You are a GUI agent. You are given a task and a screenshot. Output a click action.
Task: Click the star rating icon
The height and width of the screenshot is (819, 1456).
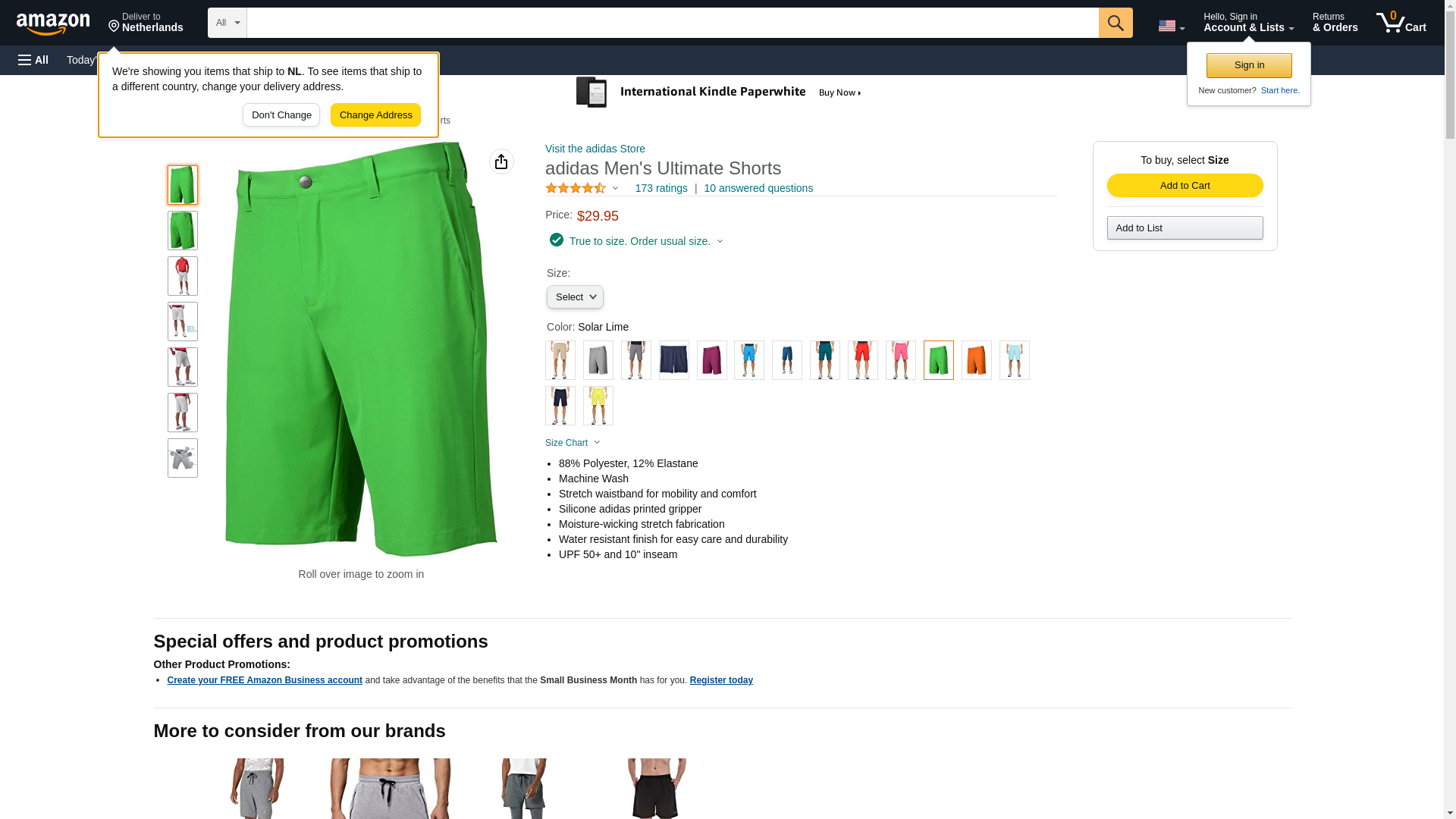pos(576,188)
